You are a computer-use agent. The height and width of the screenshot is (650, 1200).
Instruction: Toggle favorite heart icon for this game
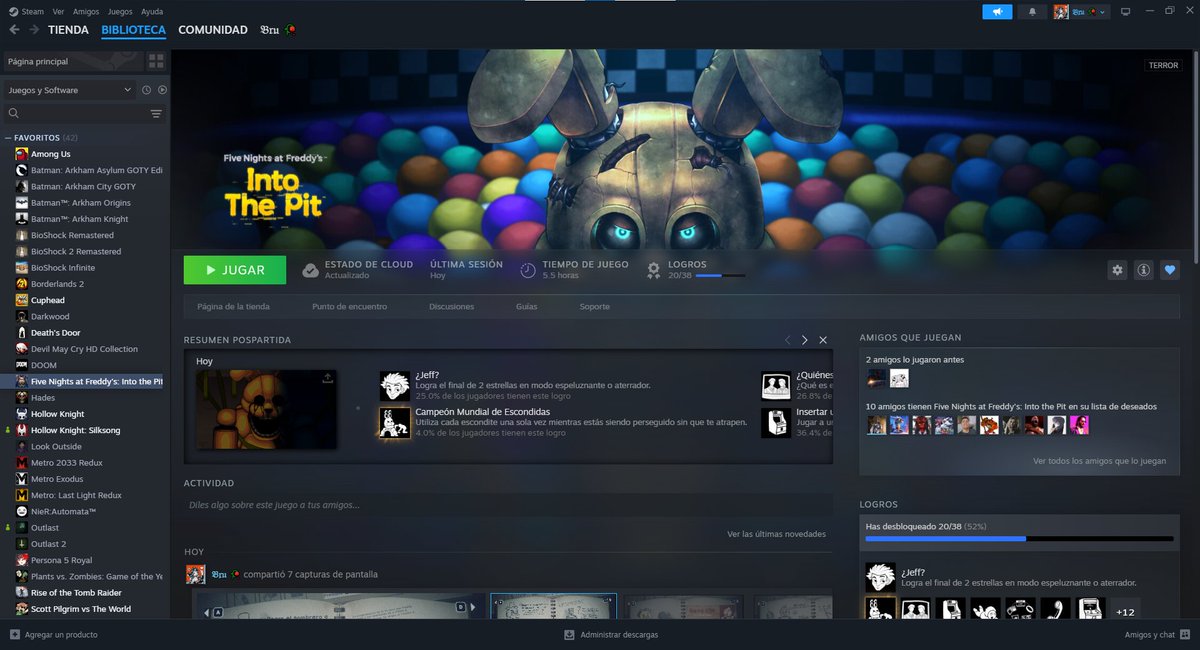point(1170,270)
